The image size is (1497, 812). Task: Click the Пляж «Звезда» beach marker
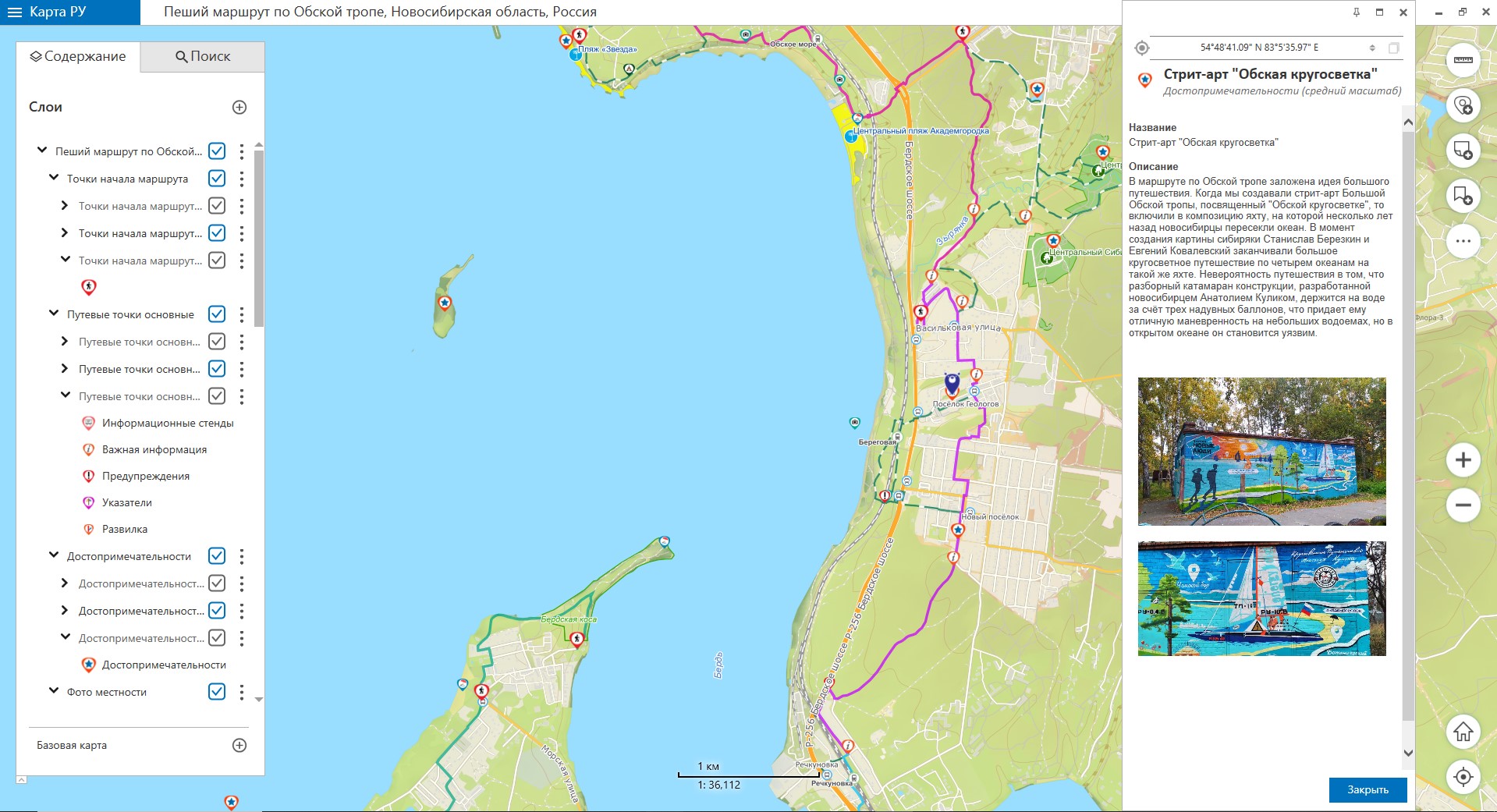point(575,55)
